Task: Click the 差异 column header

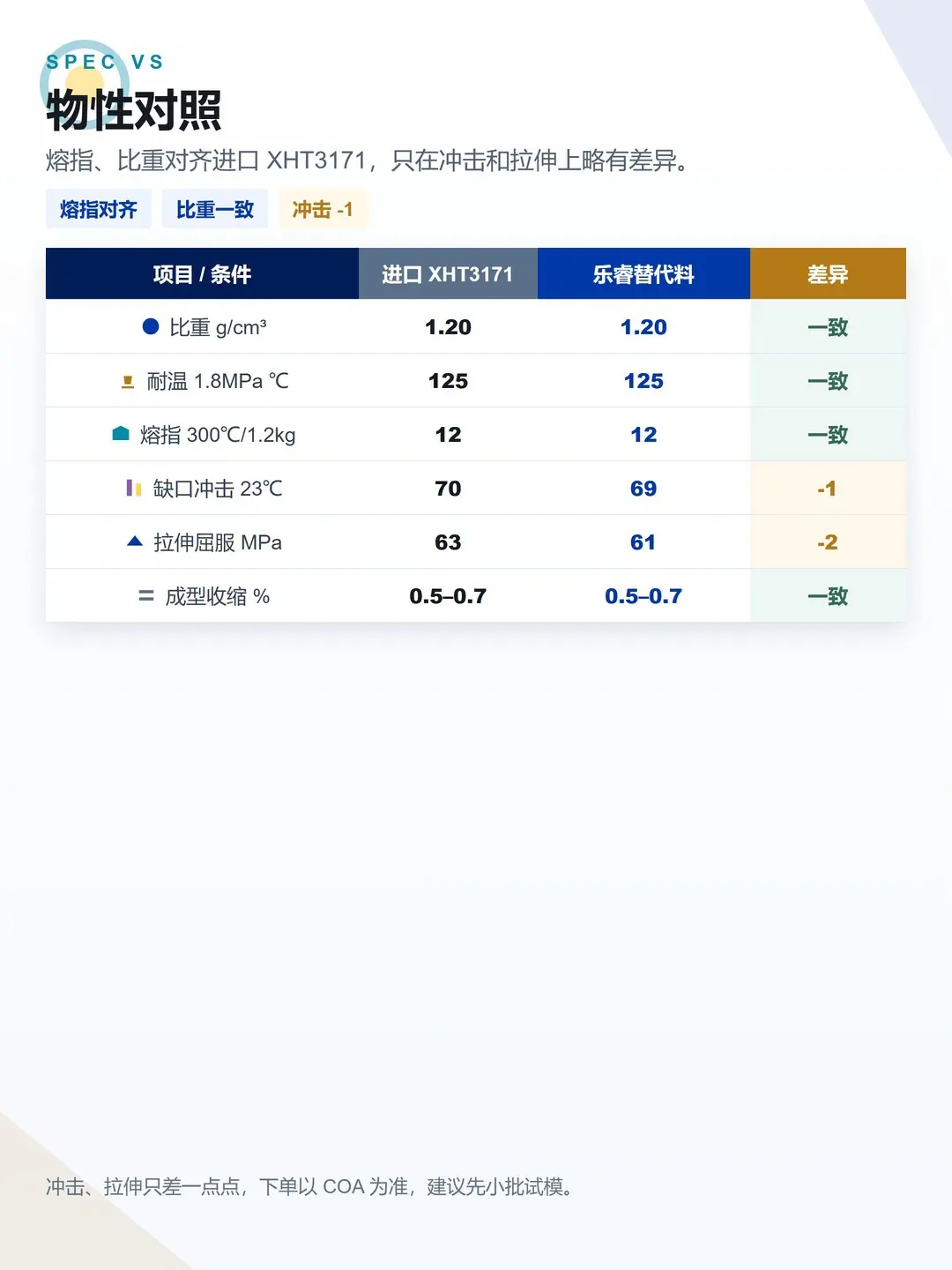Action: (x=828, y=273)
